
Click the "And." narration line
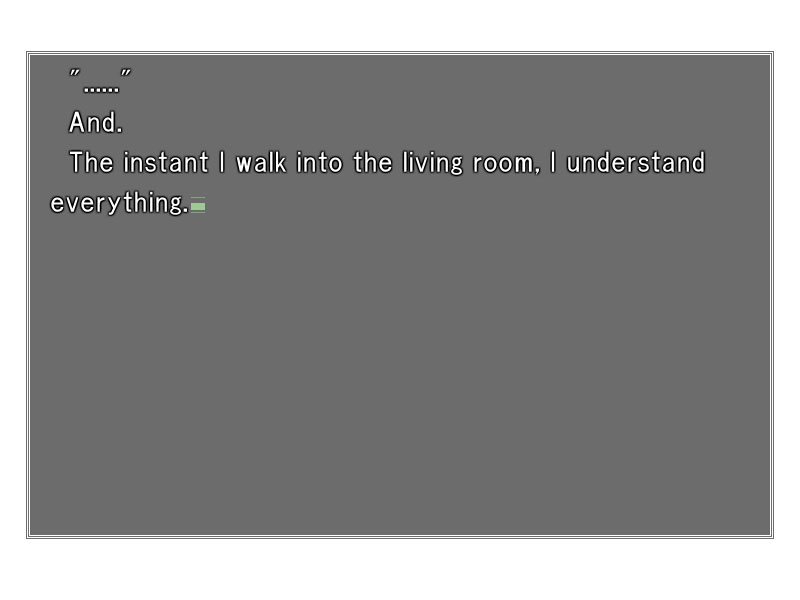point(96,122)
